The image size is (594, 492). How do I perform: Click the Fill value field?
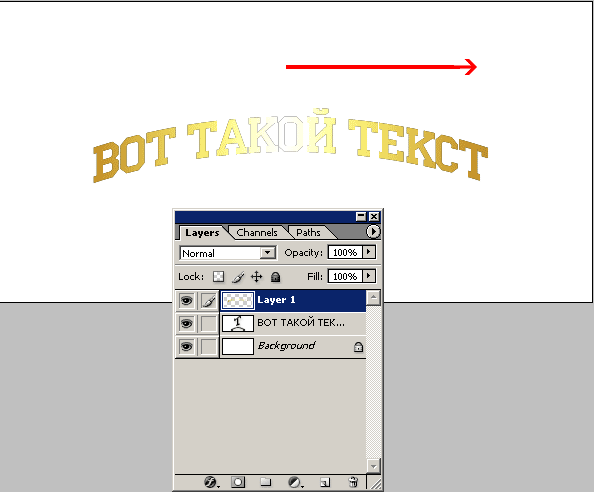(x=345, y=276)
